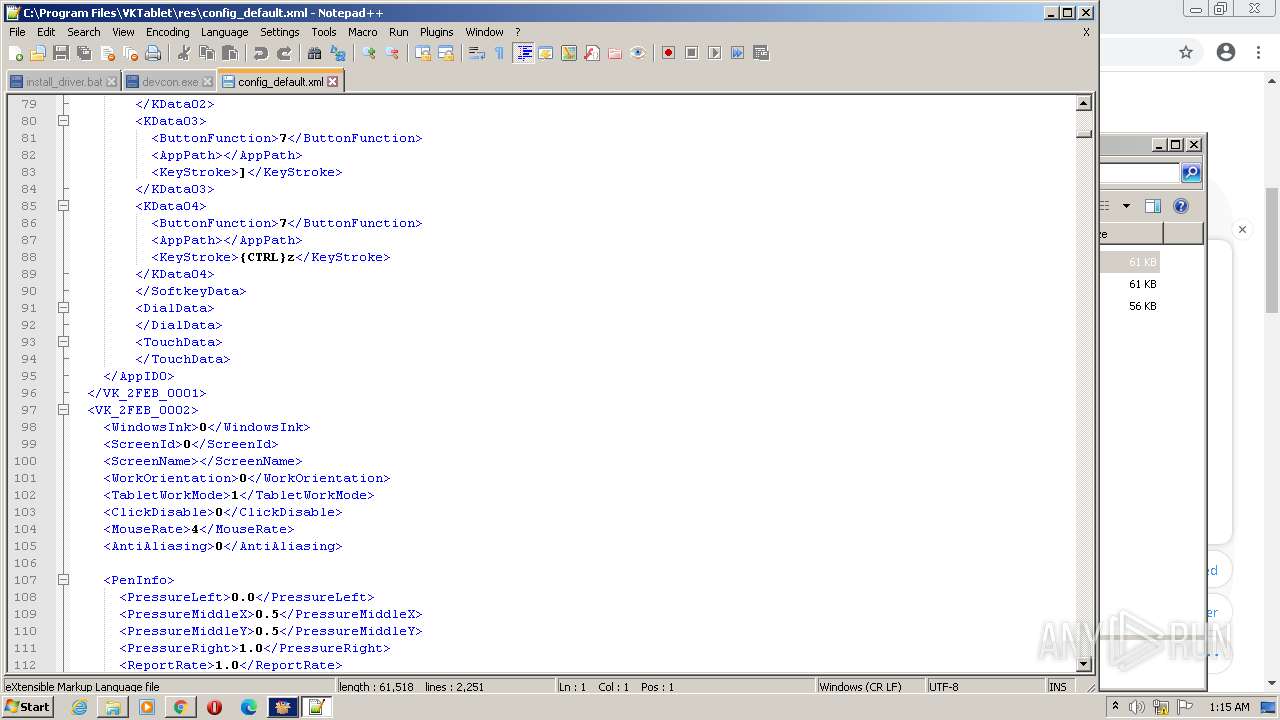Click the Redo arrow icon
The image size is (1280, 720).
pyautogui.click(x=284, y=53)
